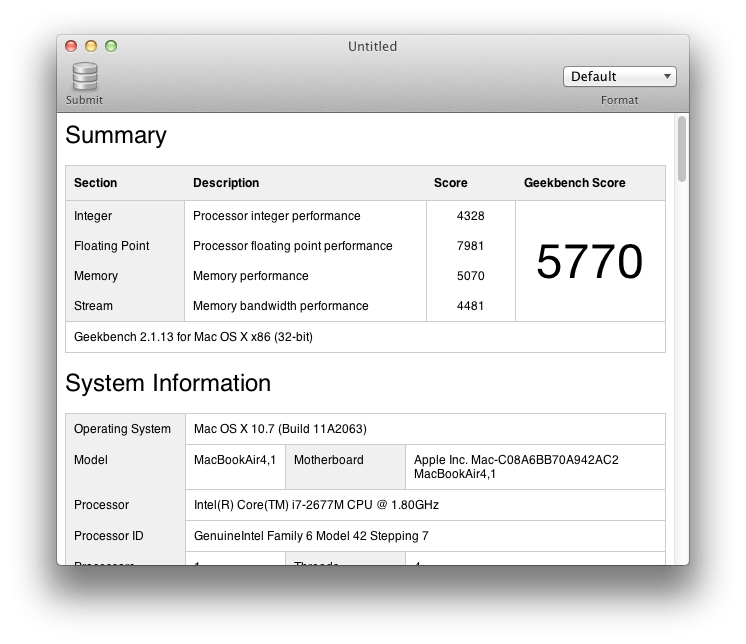Click the Section column header

point(96,183)
